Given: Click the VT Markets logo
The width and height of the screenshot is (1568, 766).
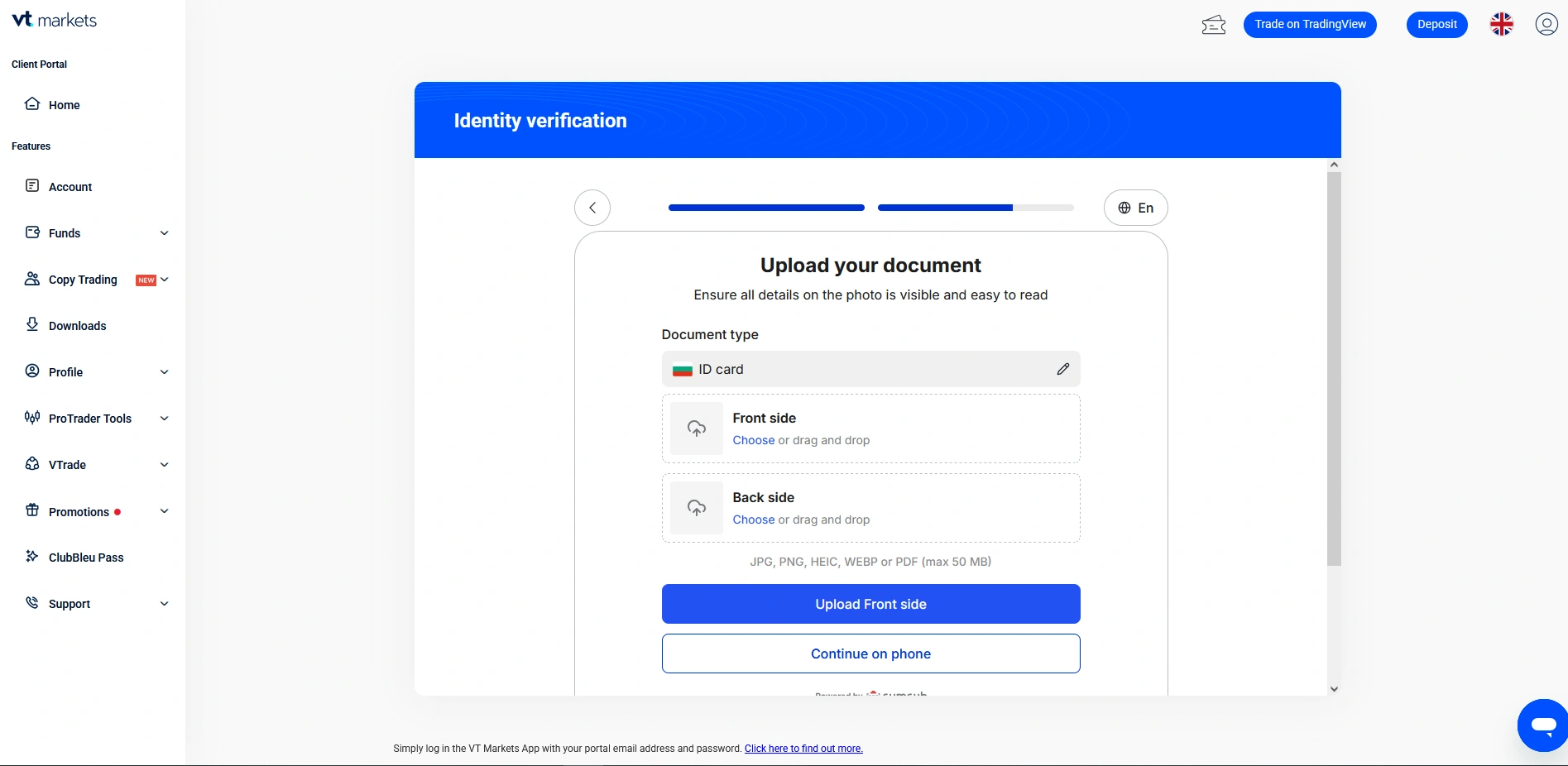Looking at the screenshot, I should coord(55,20).
